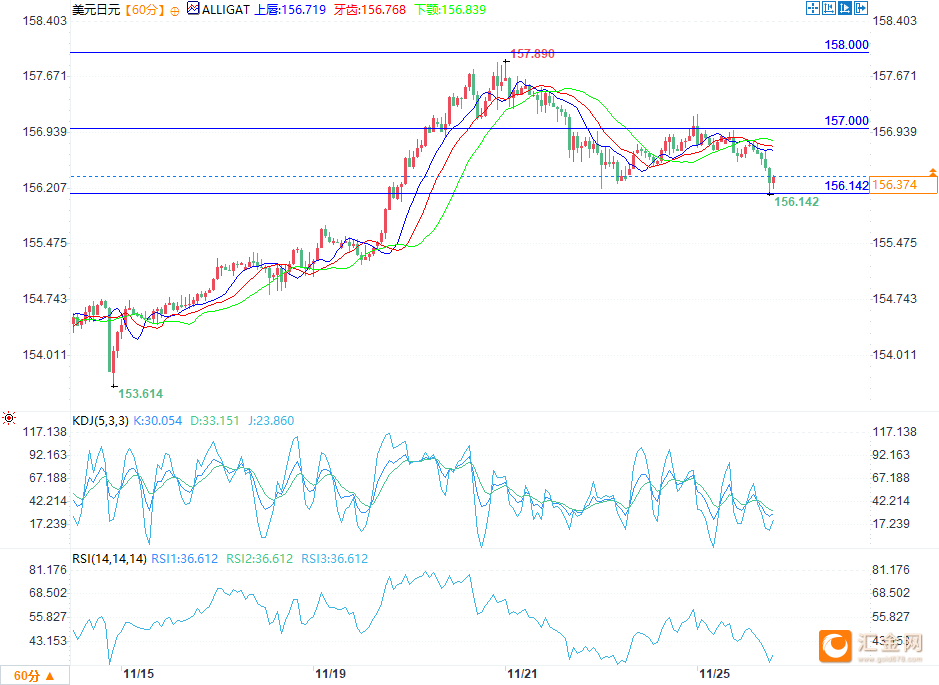Click the 158.000 horizontal line label
Image resolution: width=939 pixels, height=685 pixels.
click(846, 45)
